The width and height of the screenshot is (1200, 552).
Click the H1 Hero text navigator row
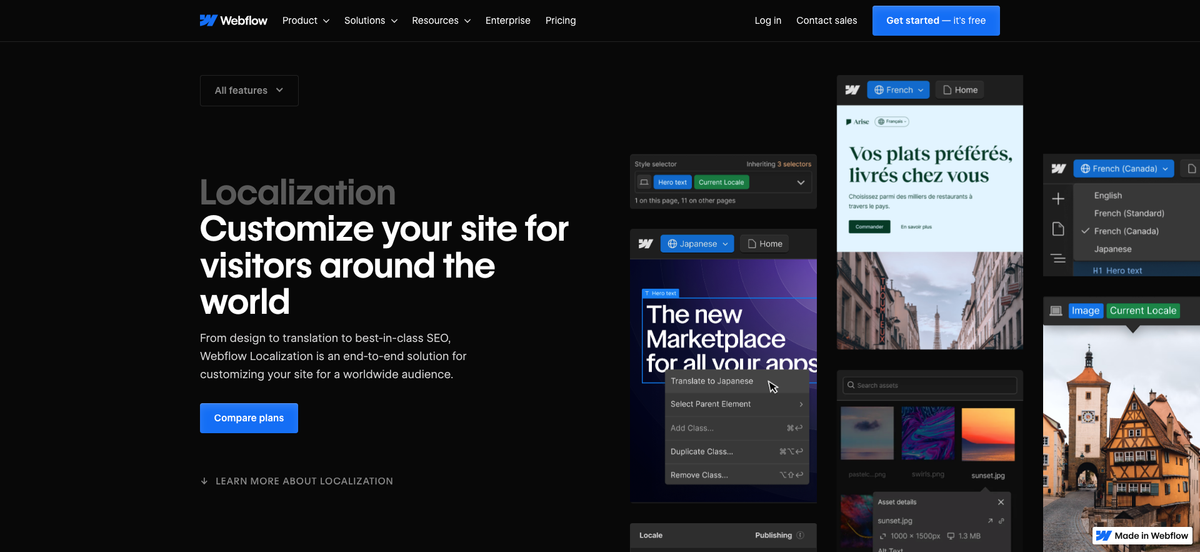pos(1135,270)
